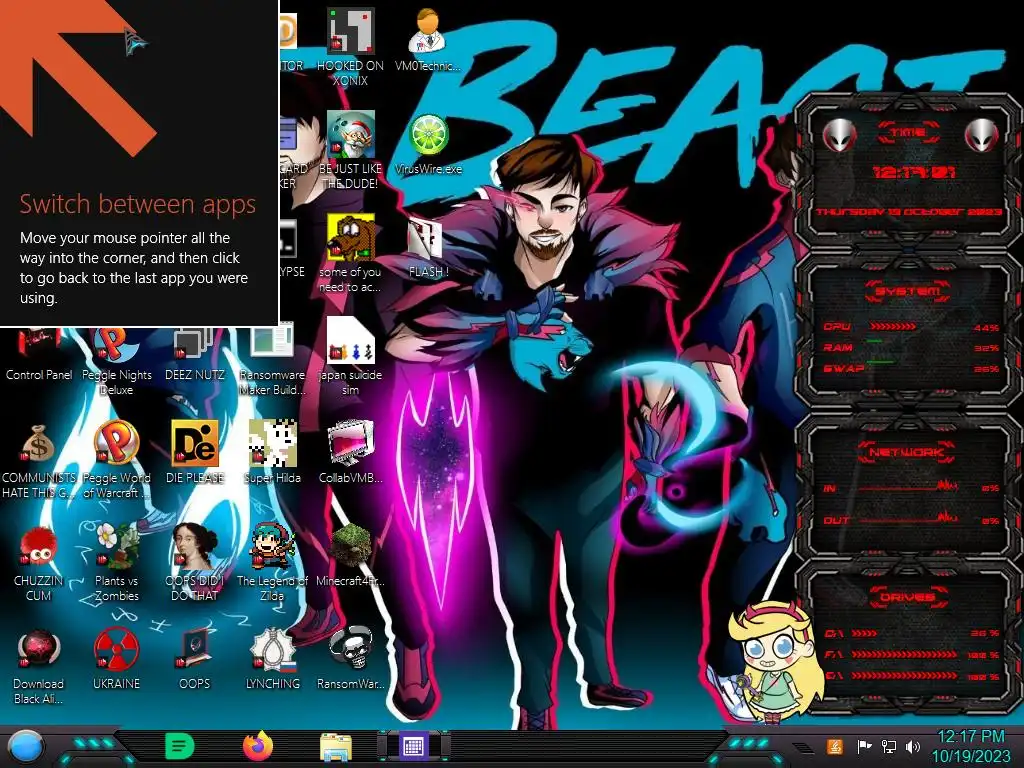
Task: Open the green chat app in taskbar
Action: tap(179, 746)
